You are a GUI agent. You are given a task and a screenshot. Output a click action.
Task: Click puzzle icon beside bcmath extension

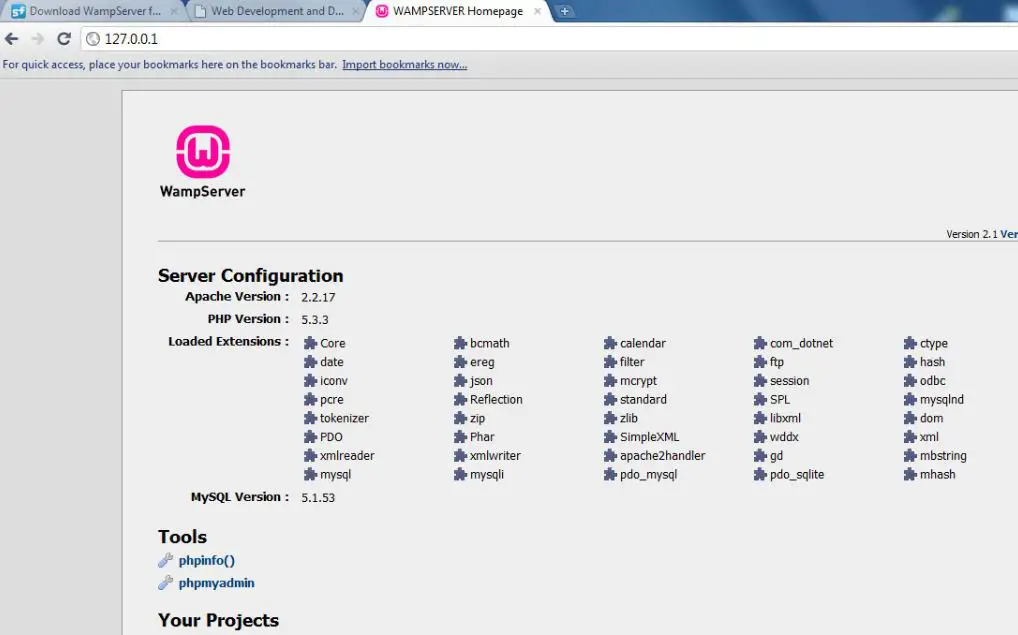coord(460,343)
